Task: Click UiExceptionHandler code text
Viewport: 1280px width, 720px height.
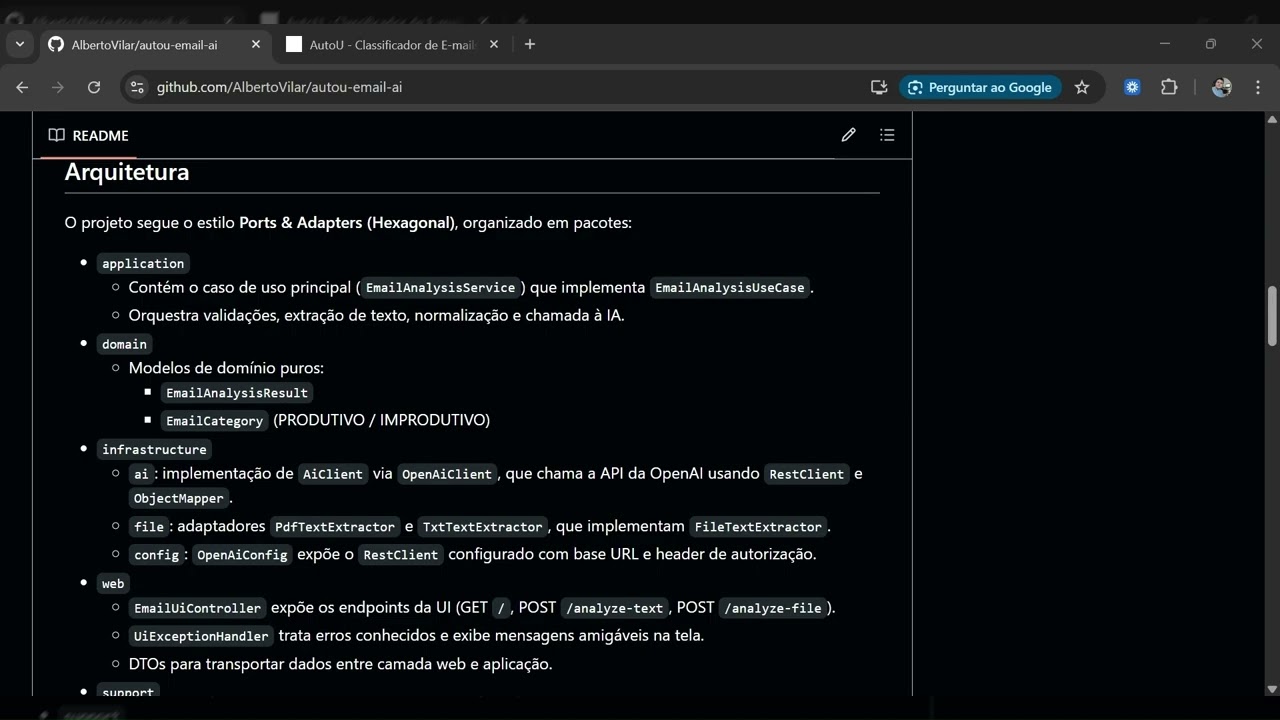Action: pos(202,636)
